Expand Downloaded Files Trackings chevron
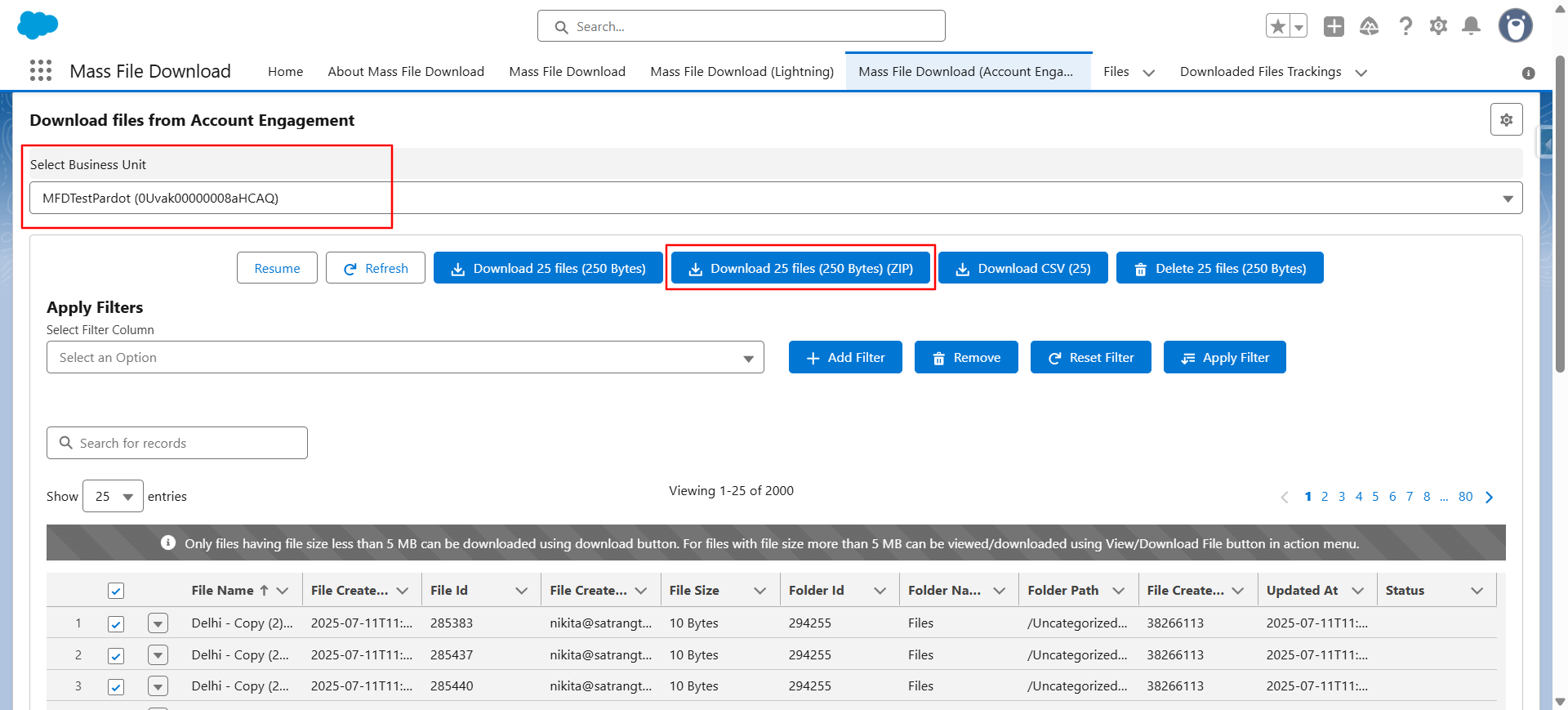 coord(1361,73)
